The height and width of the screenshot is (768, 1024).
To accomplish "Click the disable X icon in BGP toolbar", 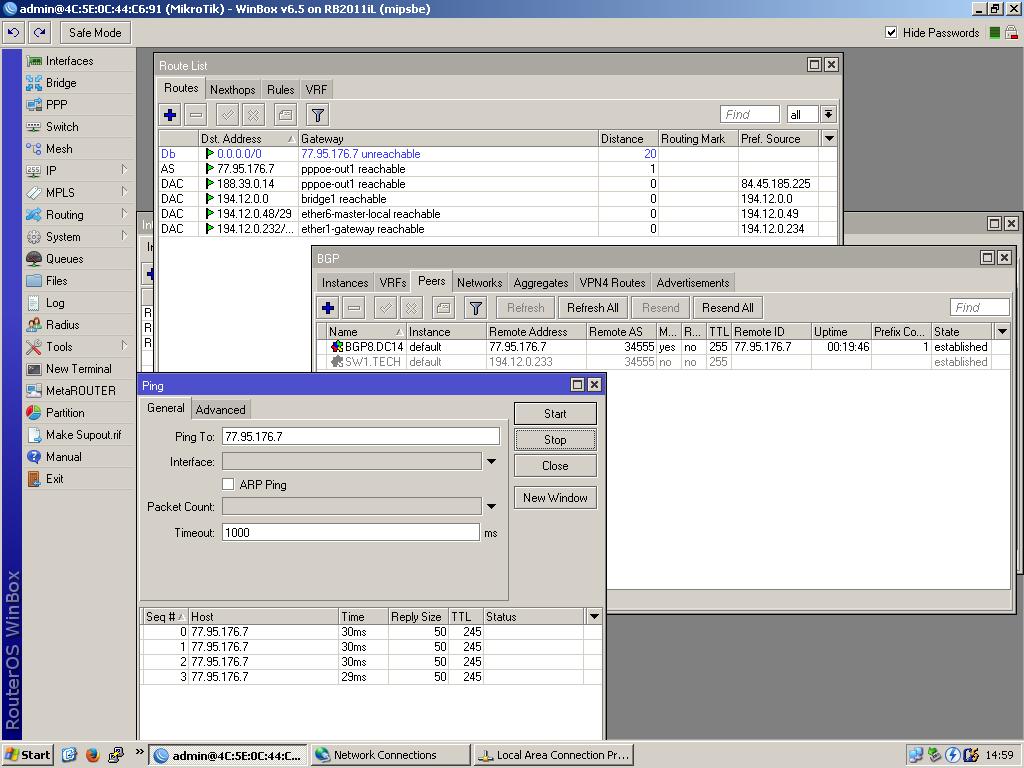I will (411, 308).
